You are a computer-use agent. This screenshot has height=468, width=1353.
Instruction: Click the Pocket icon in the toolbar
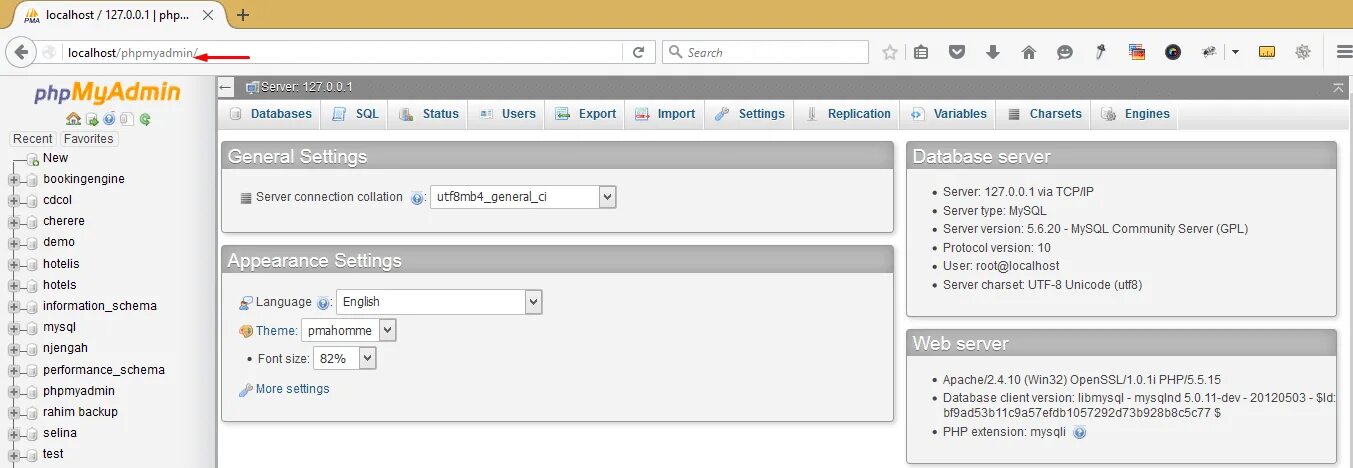pos(957,52)
